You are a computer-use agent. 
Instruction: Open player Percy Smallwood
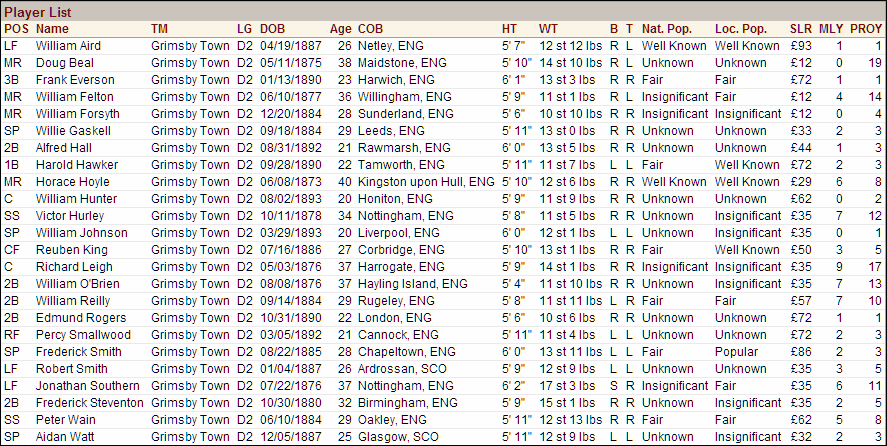pos(83,334)
